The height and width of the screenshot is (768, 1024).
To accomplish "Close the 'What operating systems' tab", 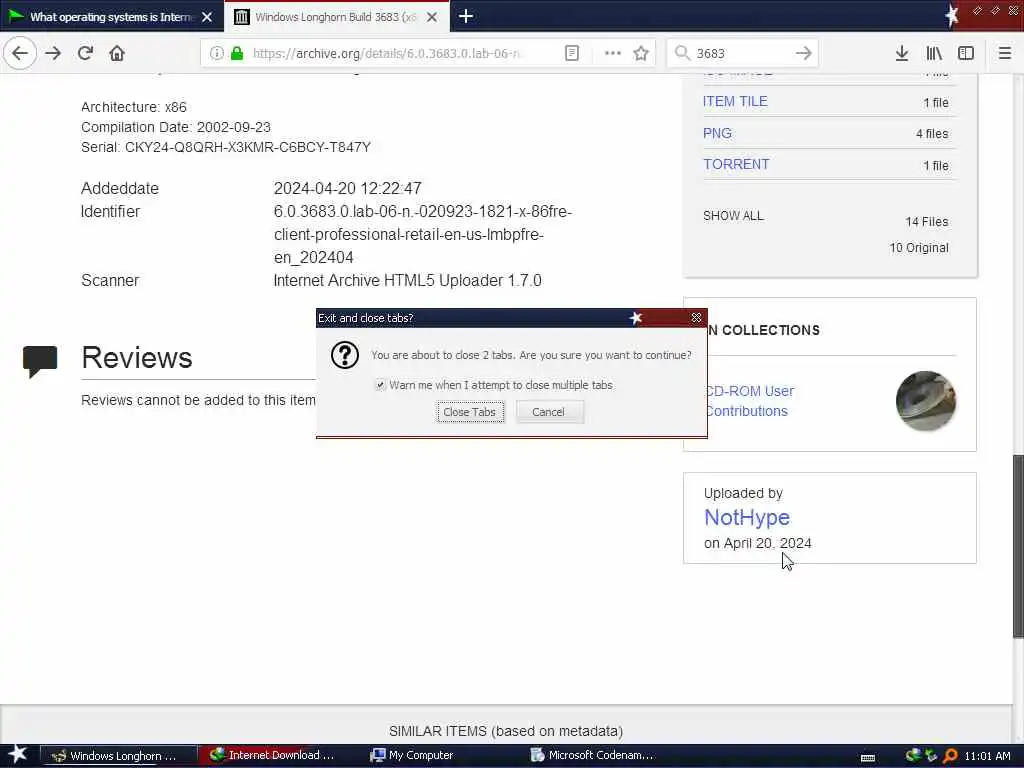I will 207,17.
